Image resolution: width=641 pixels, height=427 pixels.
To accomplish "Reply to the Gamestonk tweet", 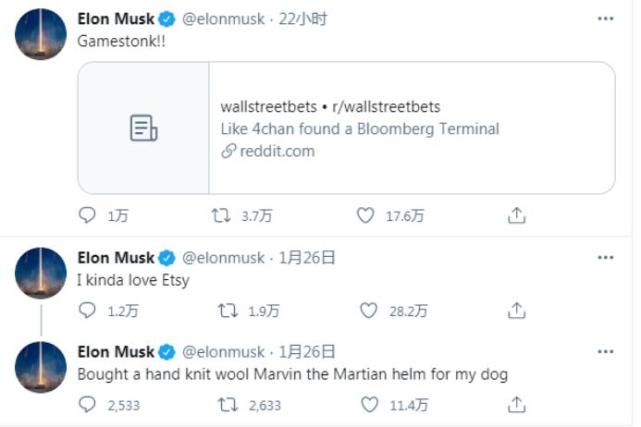I will 89,215.
